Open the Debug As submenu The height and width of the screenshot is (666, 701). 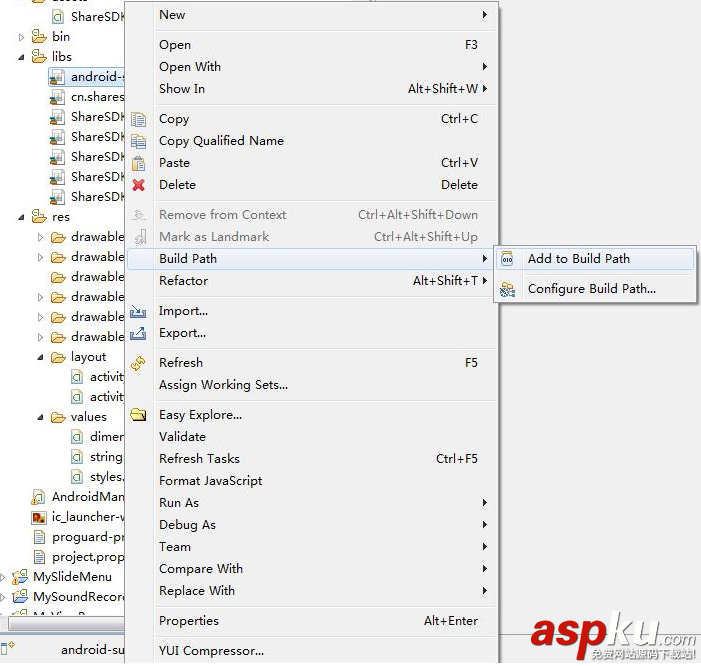[x=313, y=525]
